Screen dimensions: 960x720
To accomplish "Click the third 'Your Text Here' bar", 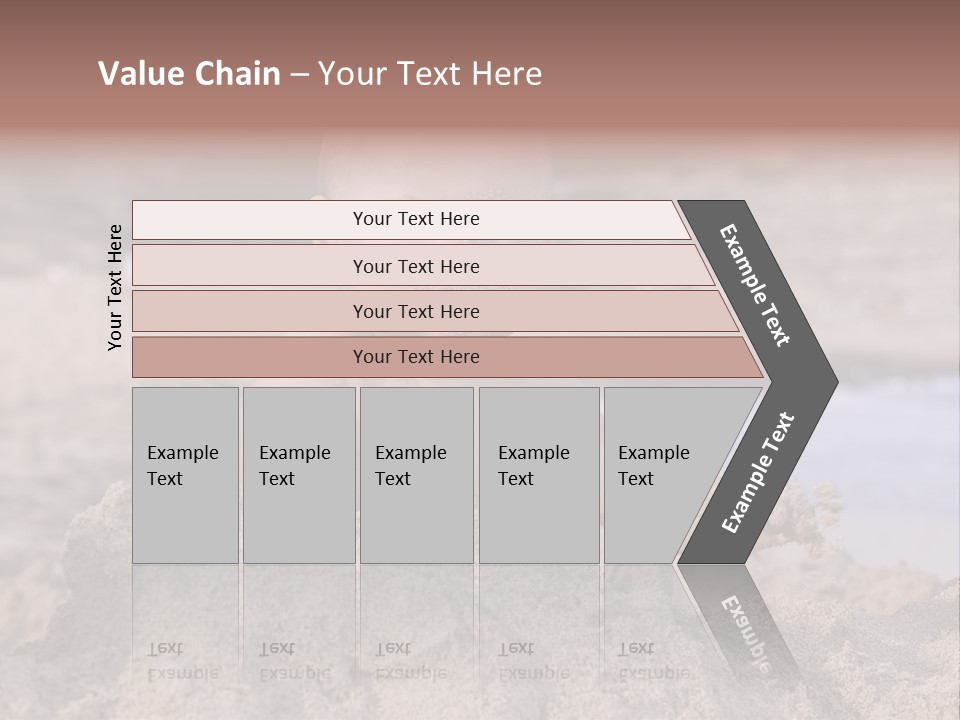I will (x=416, y=312).
